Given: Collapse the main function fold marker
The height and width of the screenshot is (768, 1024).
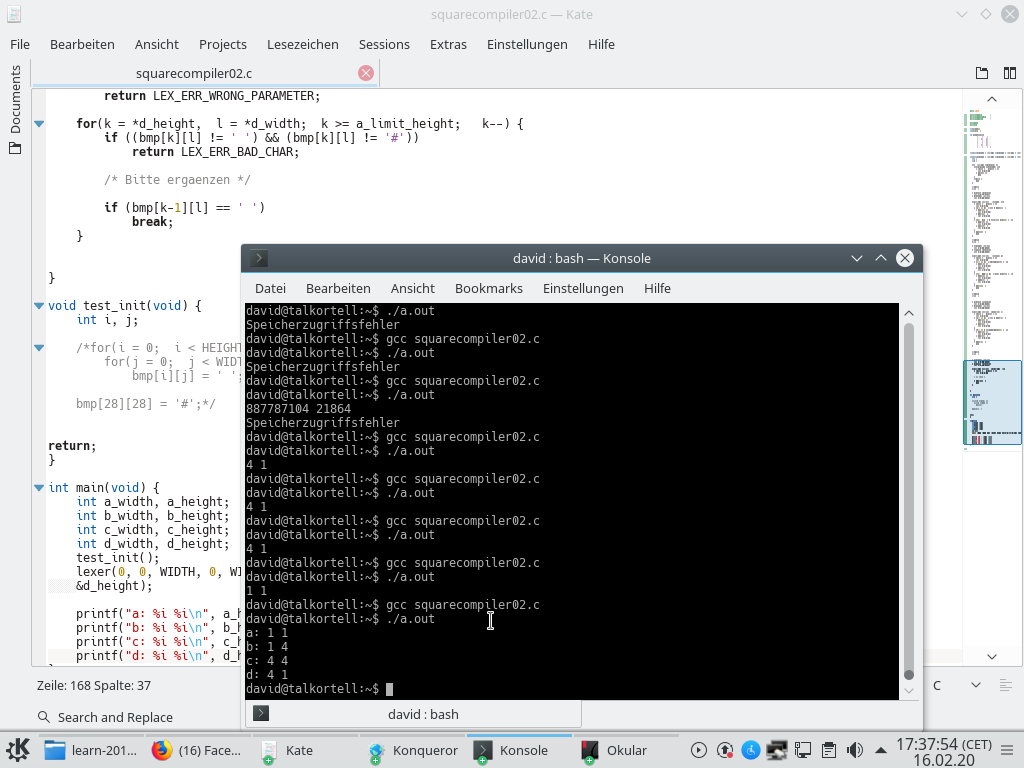Looking at the screenshot, I should [x=39, y=488].
